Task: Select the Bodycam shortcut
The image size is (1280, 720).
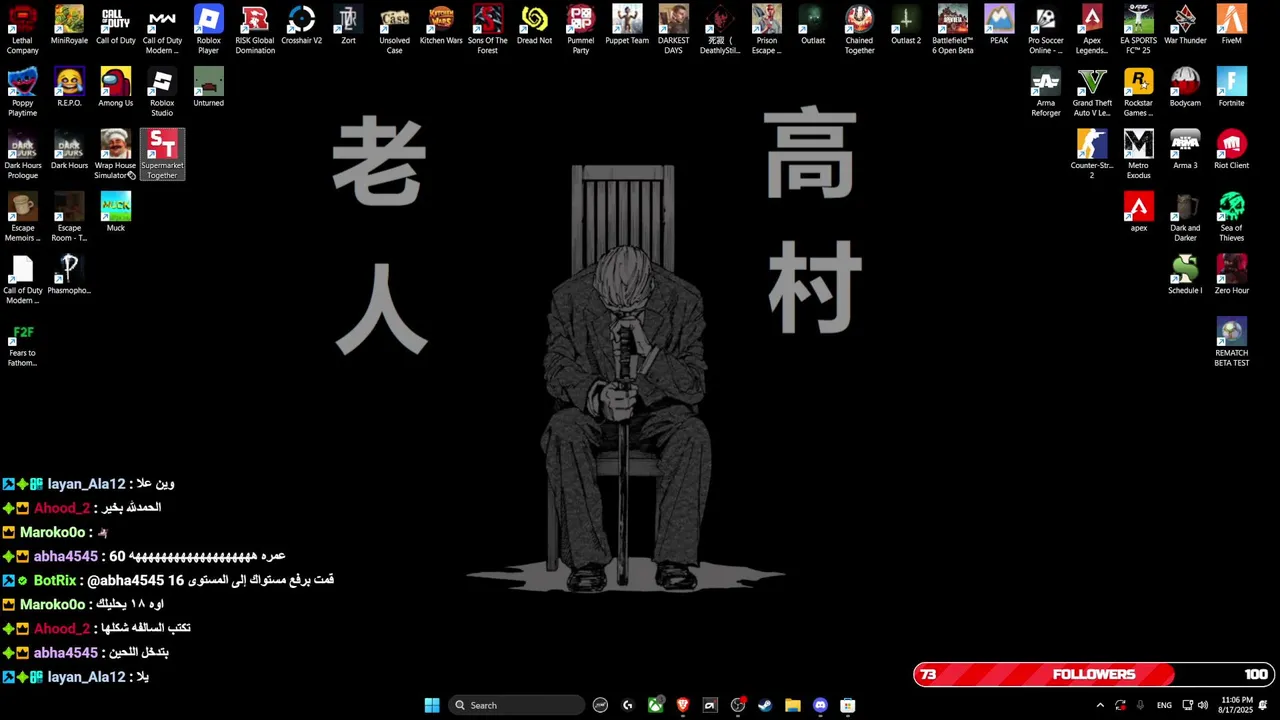Action: (1185, 88)
